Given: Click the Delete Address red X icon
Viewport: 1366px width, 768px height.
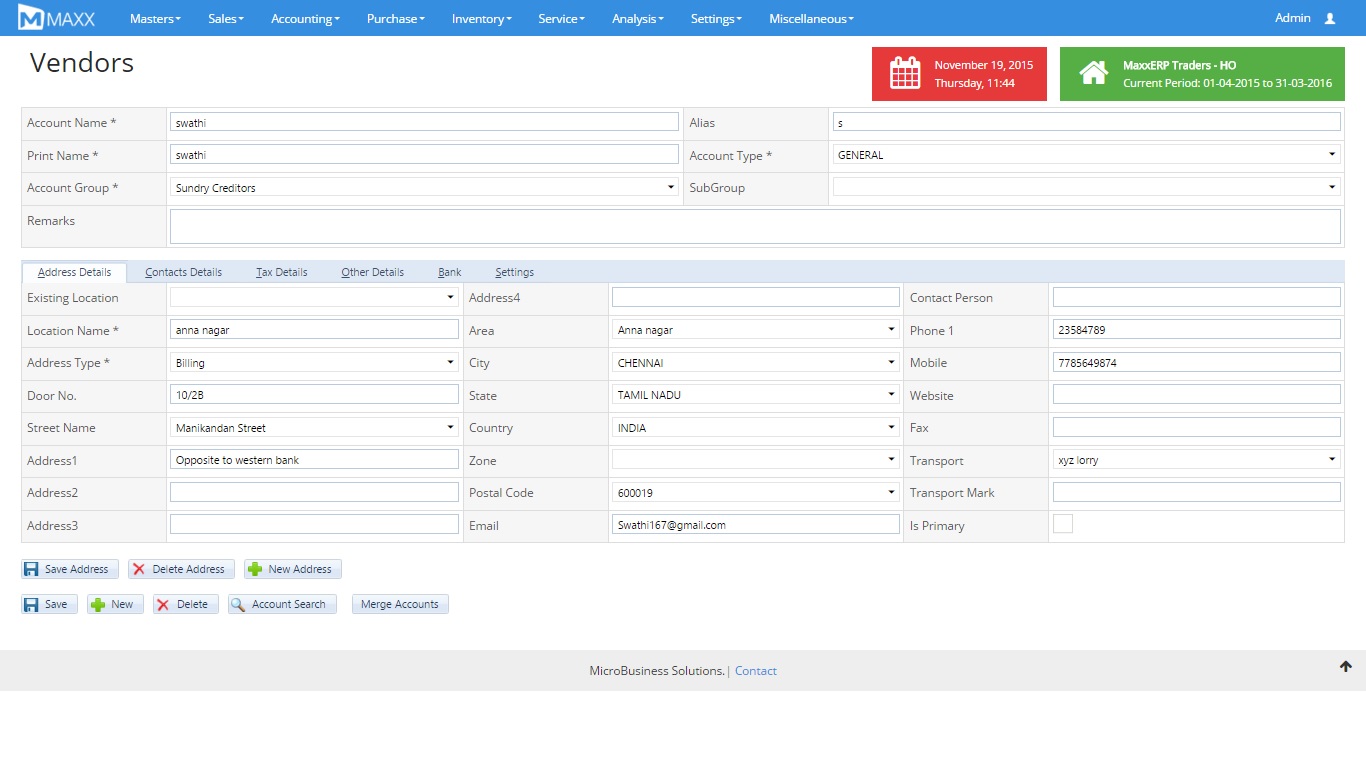Looking at the screenshot, I should pyautogui.click(x=139, y=569).
